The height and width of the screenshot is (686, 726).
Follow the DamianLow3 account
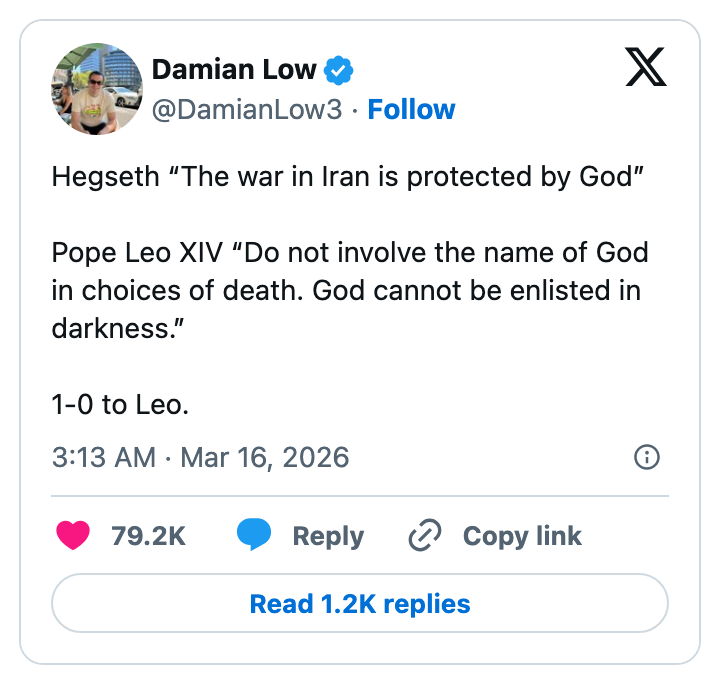click(x=411, y=109)
